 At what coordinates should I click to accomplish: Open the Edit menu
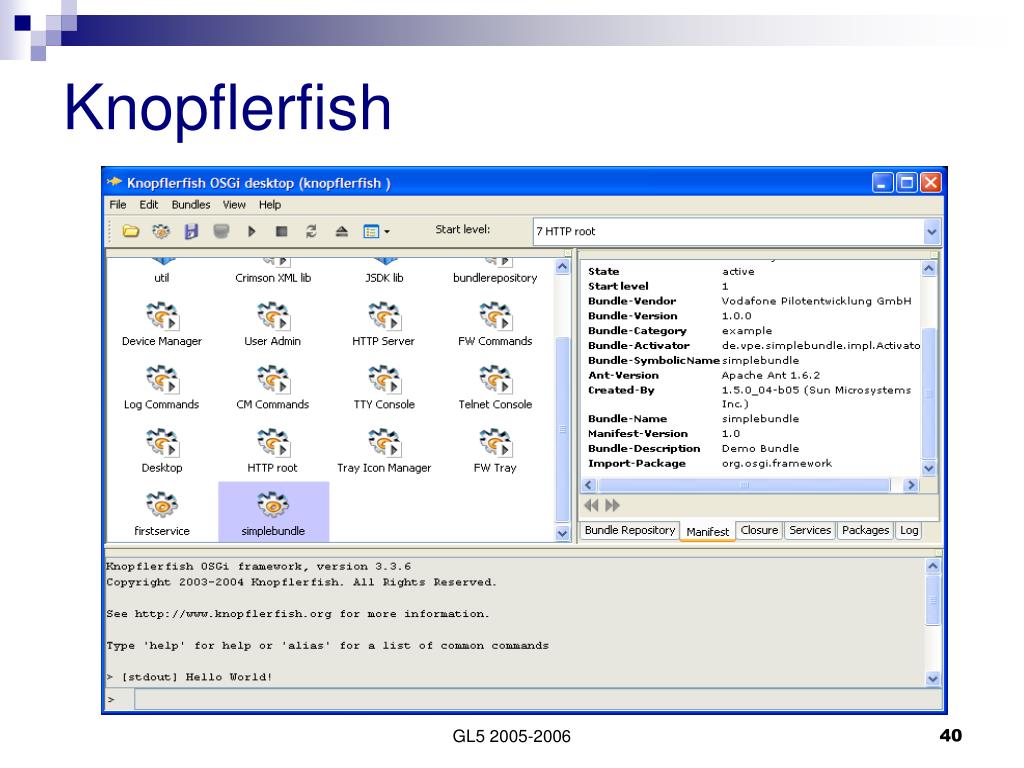(x=148, y=204)
